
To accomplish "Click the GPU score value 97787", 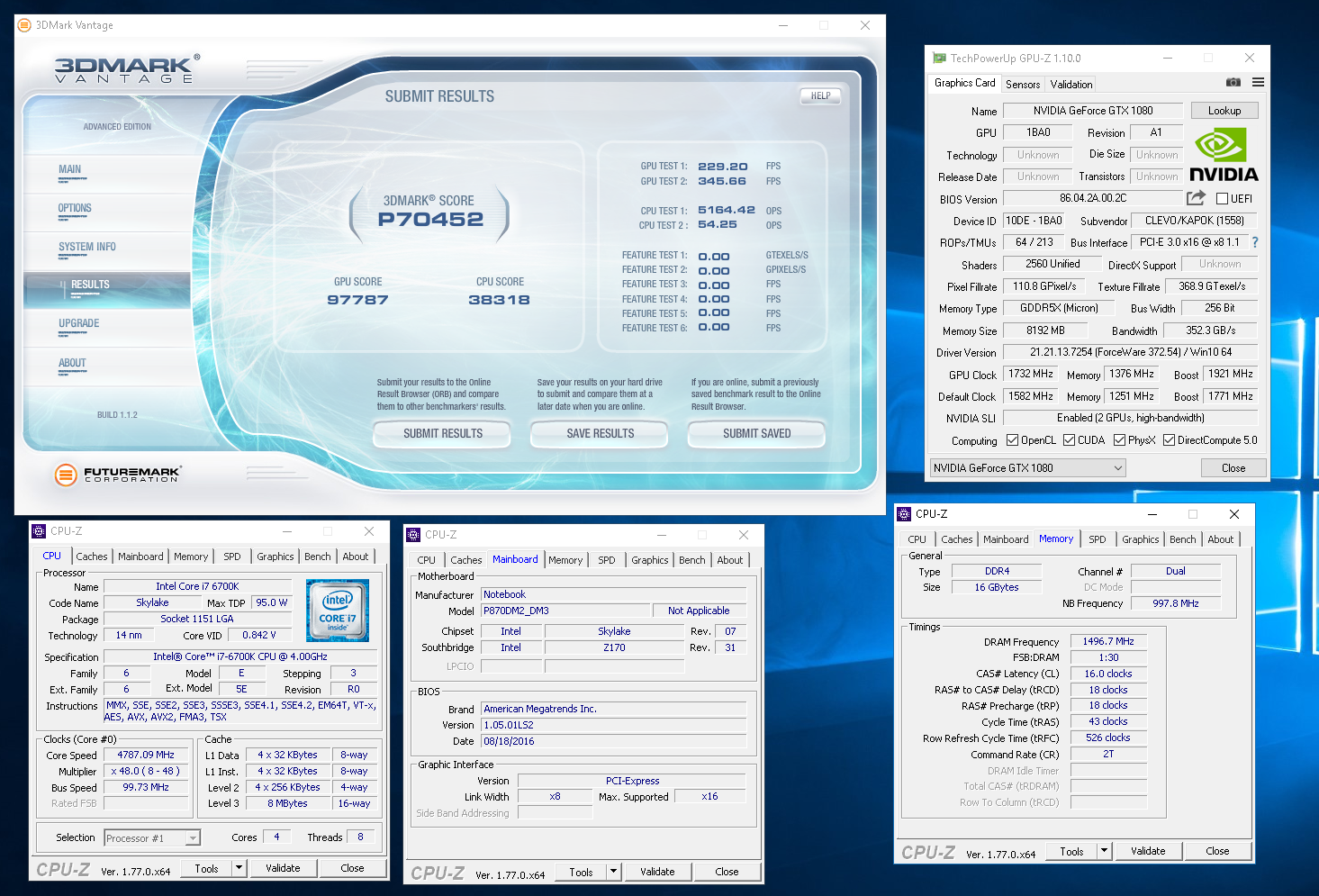I will (x=357, y=300).
